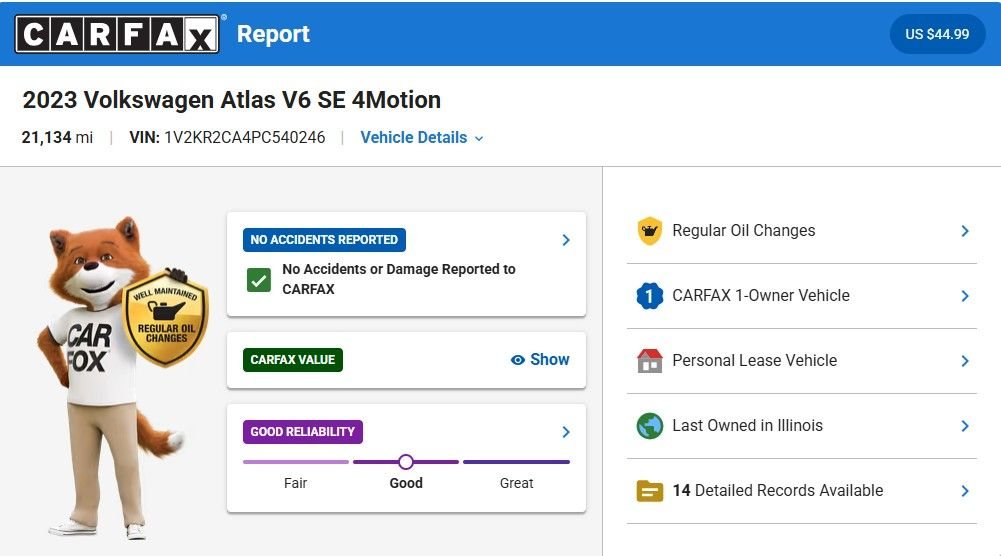The image size is (1001, 556).
Task: Click the globe icon for Last Owned
Action: click(x=650, y=426)
